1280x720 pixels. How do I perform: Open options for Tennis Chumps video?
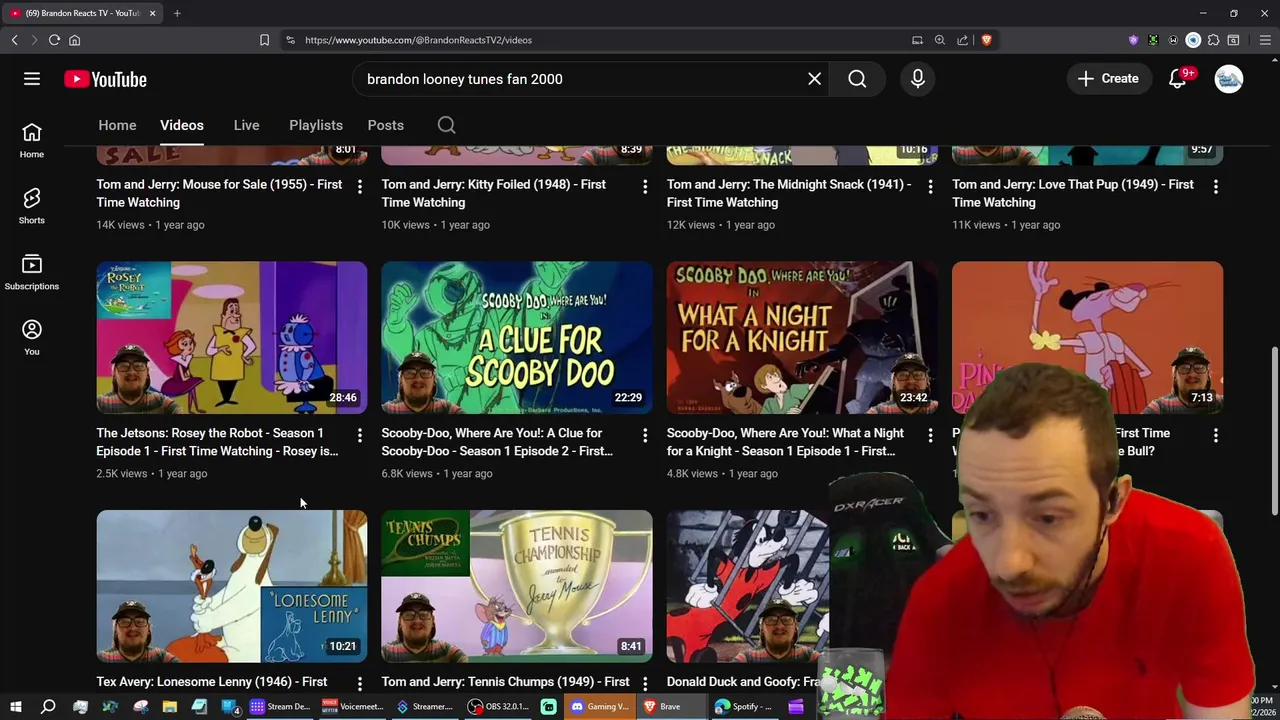[645, 684]
